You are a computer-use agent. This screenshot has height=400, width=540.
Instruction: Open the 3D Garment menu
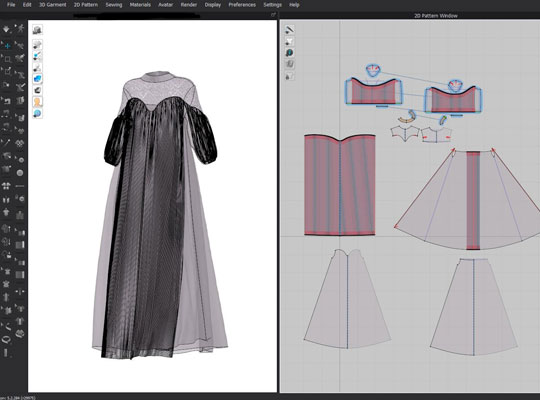pyautogui.click(x=52, y=5)
